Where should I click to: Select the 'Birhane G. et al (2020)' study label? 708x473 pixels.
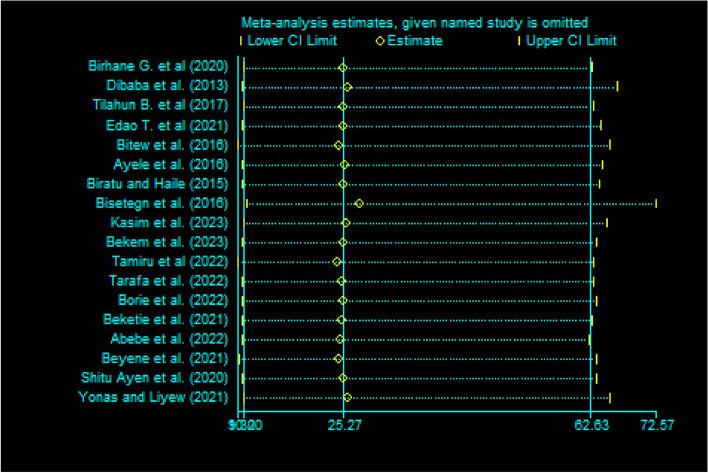[x=158, y=66]
